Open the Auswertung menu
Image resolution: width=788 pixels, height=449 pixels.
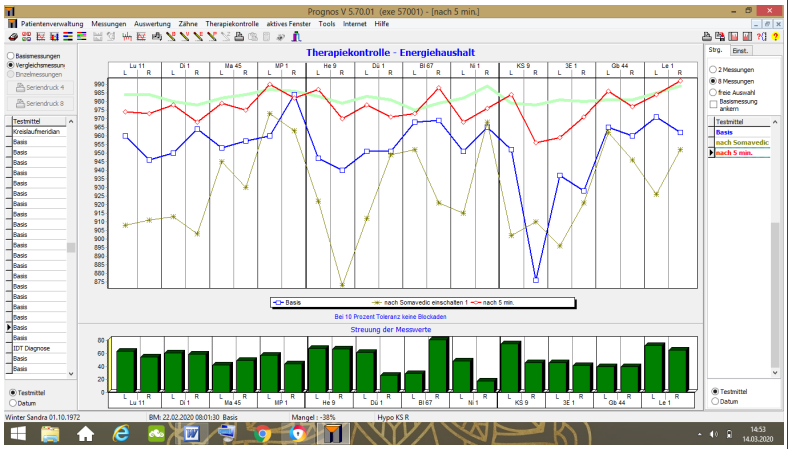(x=152, y=21)
